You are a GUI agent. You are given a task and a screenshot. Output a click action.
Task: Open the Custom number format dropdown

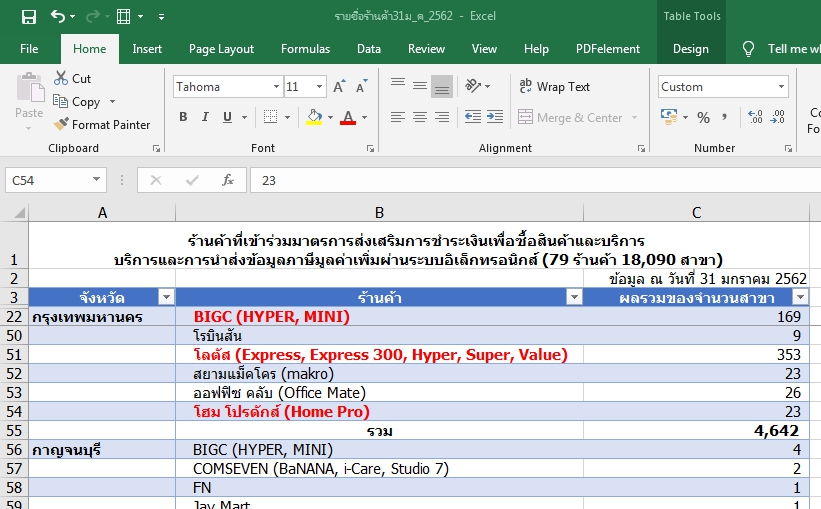(781, 86)
